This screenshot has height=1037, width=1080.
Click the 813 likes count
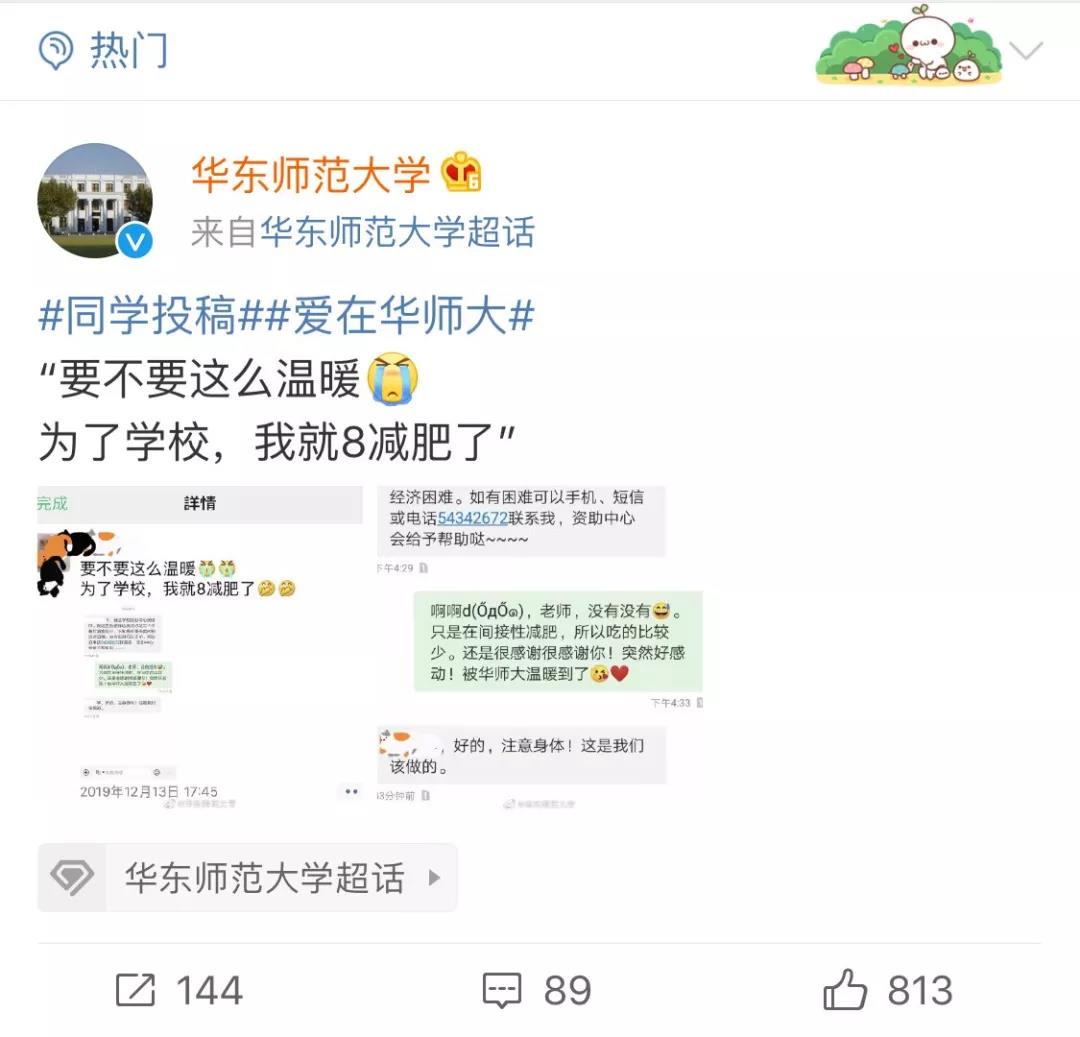tap(920, 990)
